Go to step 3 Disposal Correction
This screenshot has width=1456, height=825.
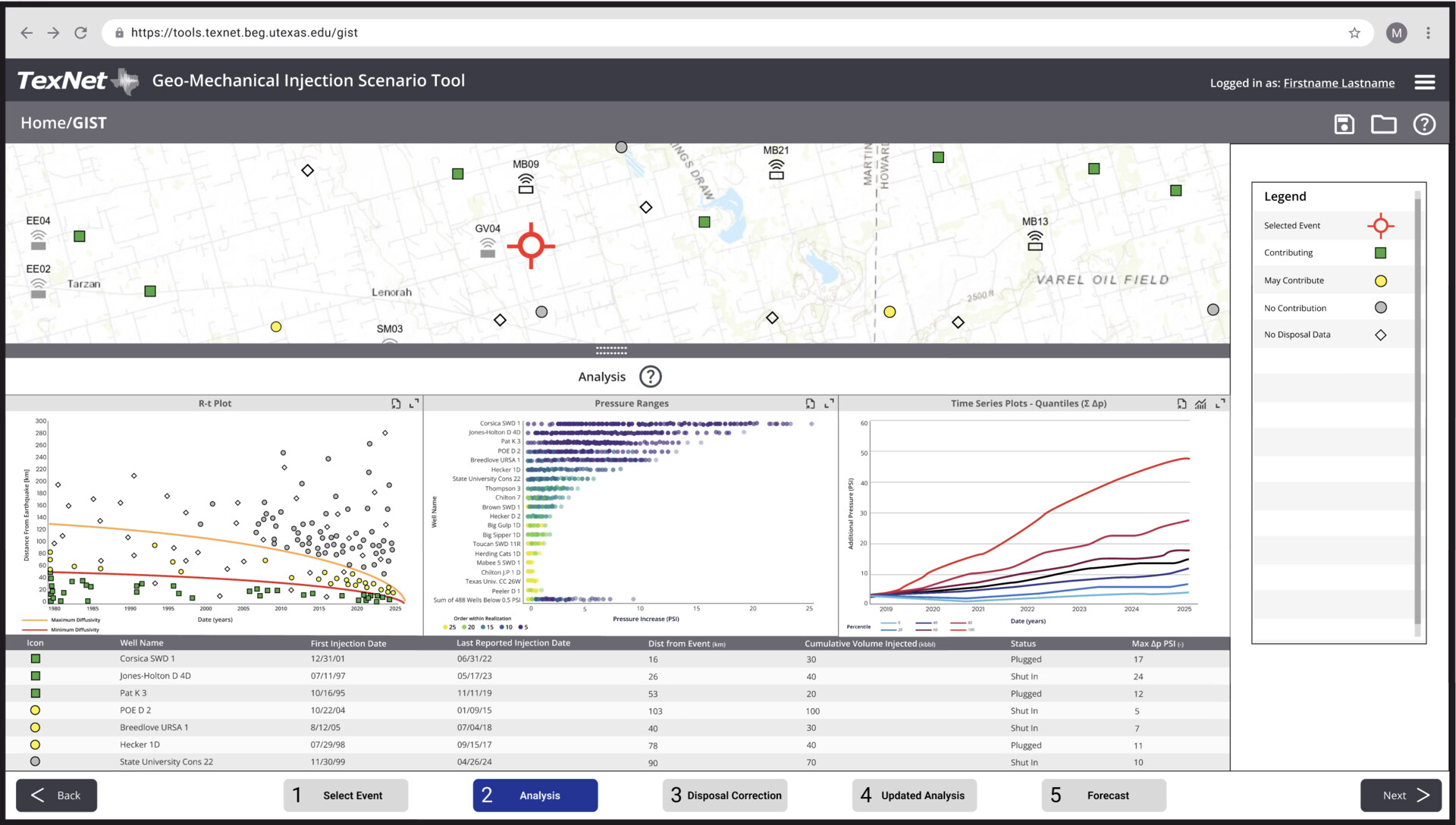(x=724, y=795)
